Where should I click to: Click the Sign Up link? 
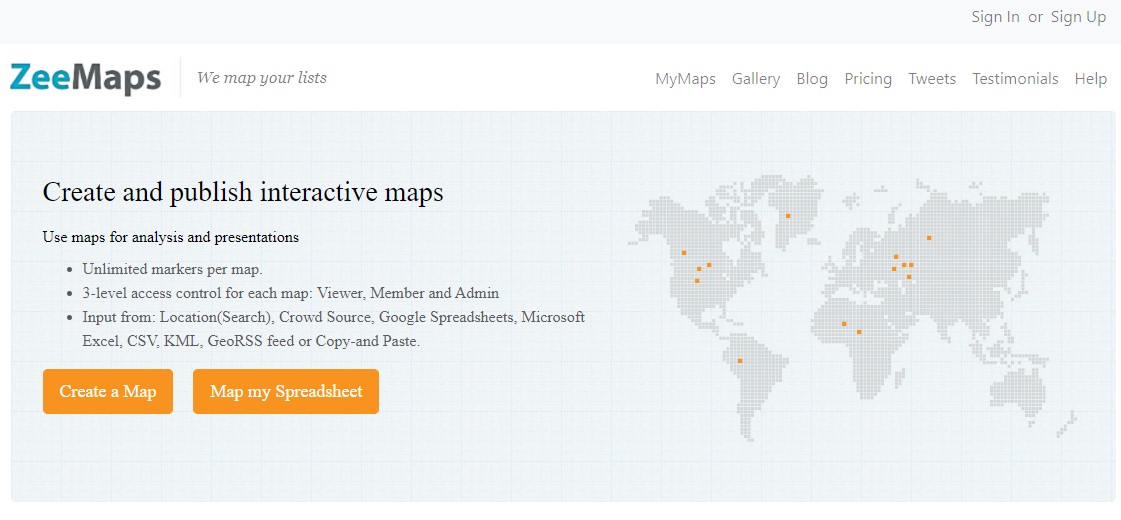tap(1078, 17)
